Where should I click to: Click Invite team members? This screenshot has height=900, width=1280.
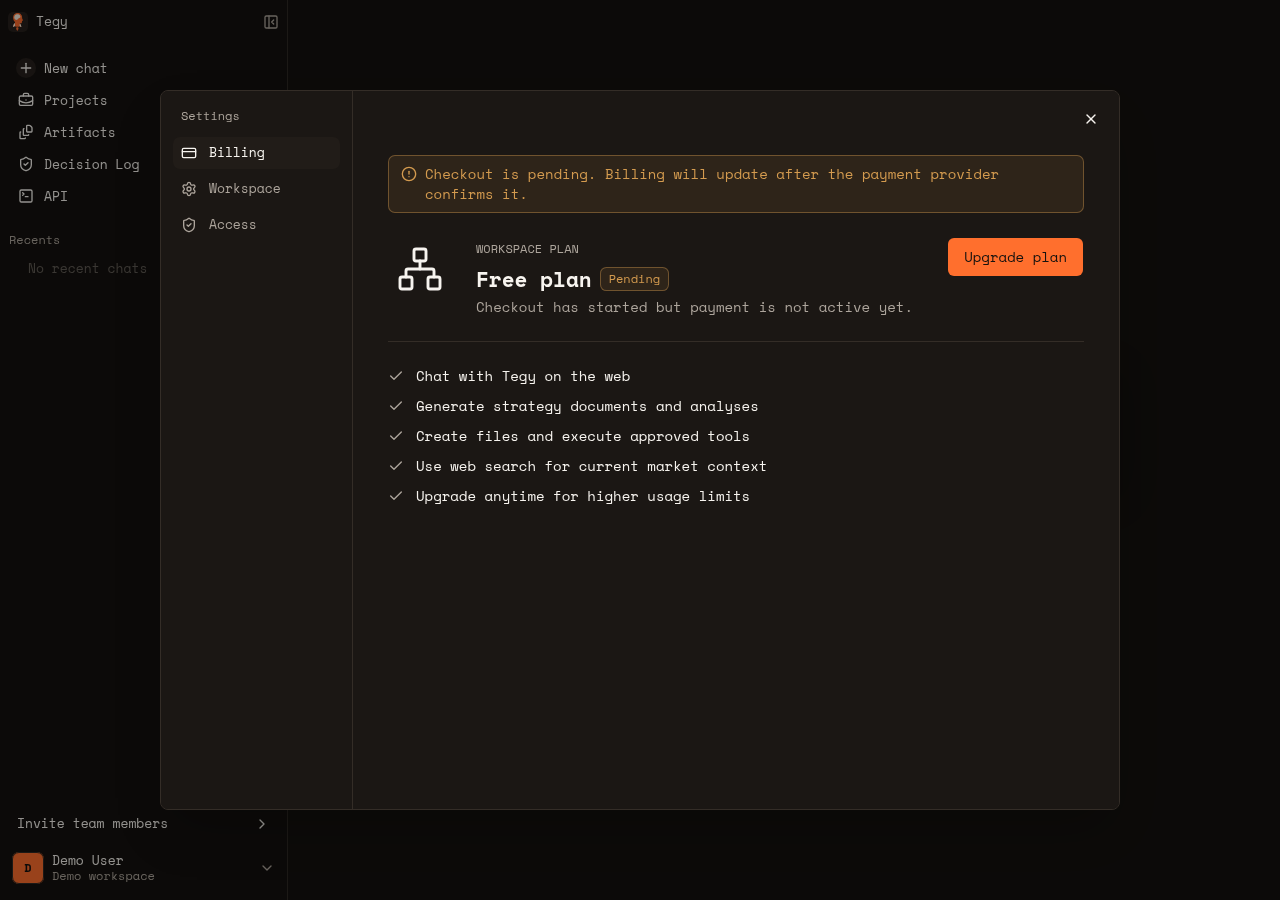pyautogui.click(x=143, y=824)
